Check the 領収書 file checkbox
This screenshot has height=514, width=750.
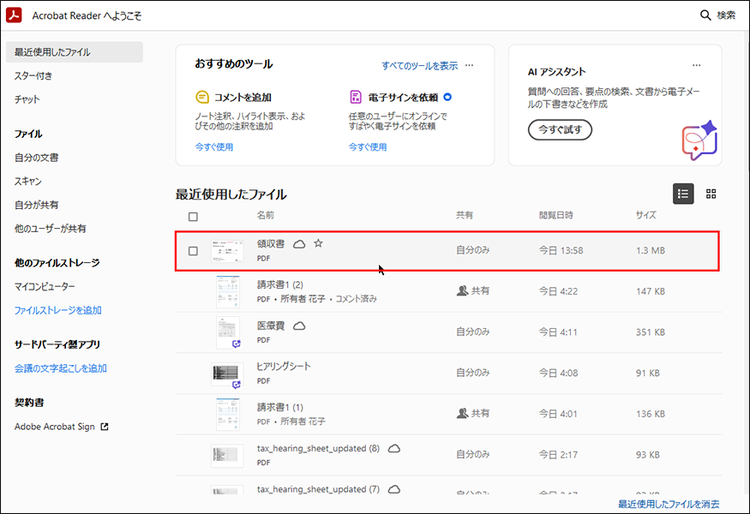[x=193, y=251]
